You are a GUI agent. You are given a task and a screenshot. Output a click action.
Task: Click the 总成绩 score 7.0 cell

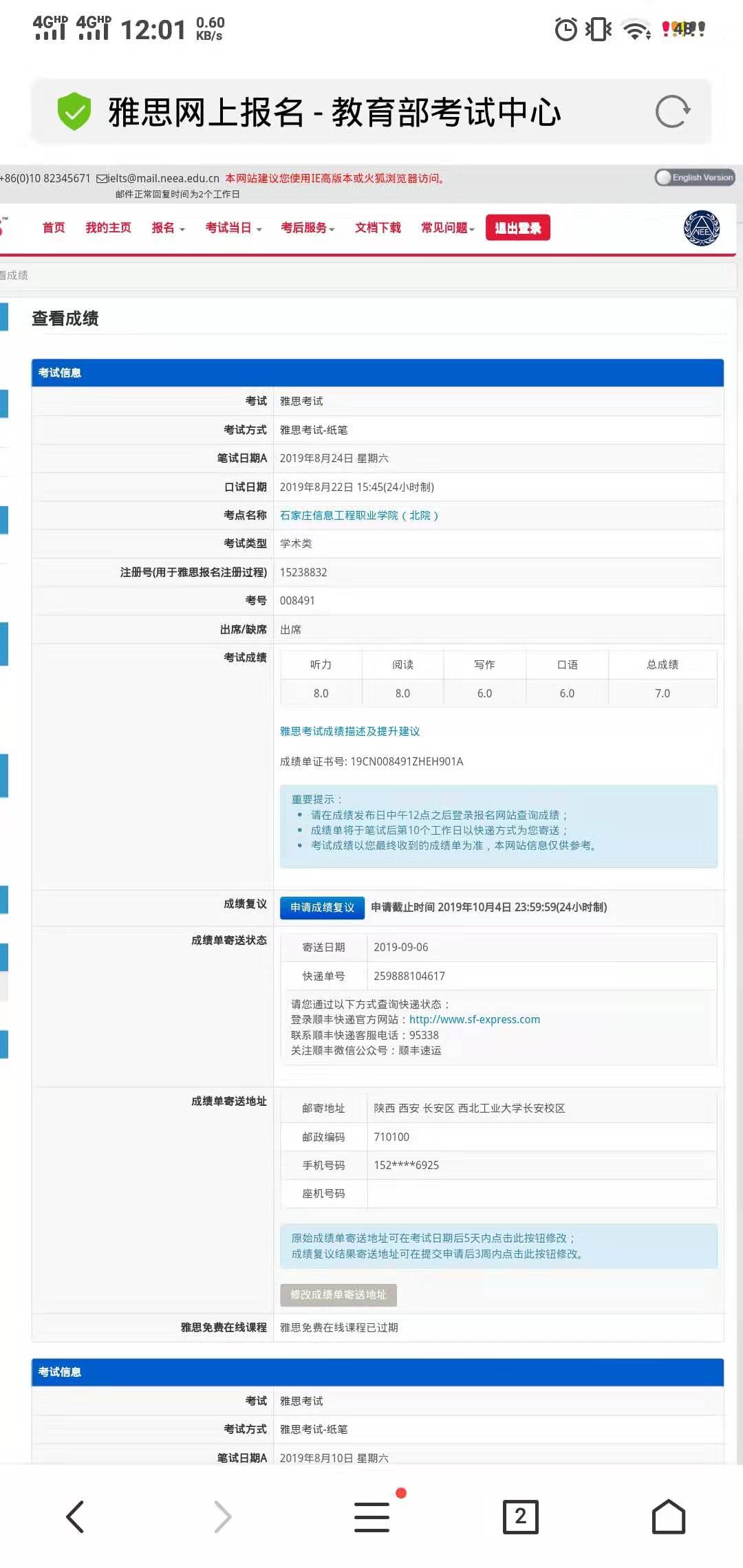(663, 693)
